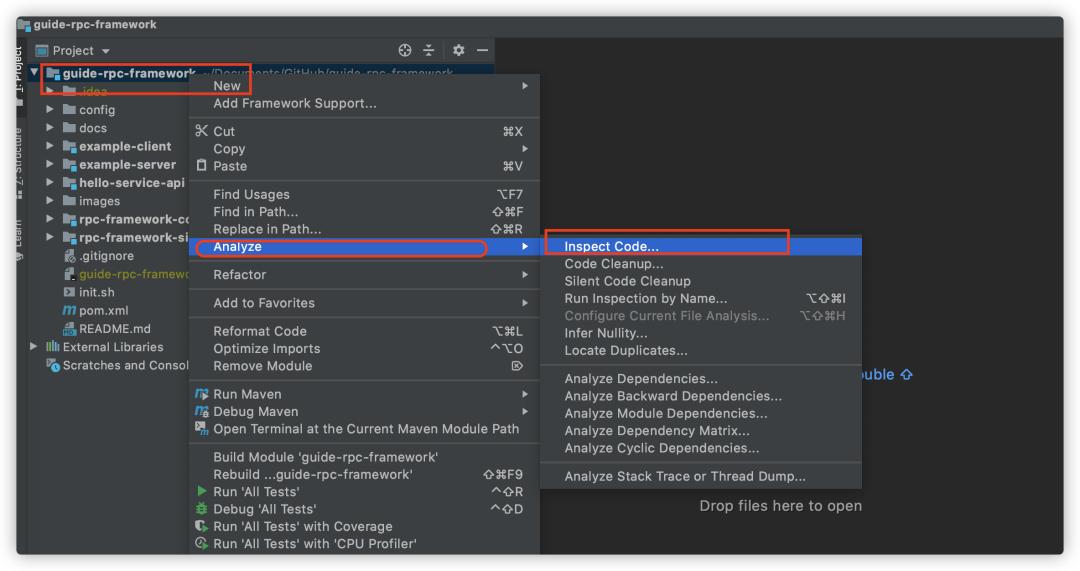Collapse the guide-rpc-framework root node
1080x571 pixels.
[35, 73]
